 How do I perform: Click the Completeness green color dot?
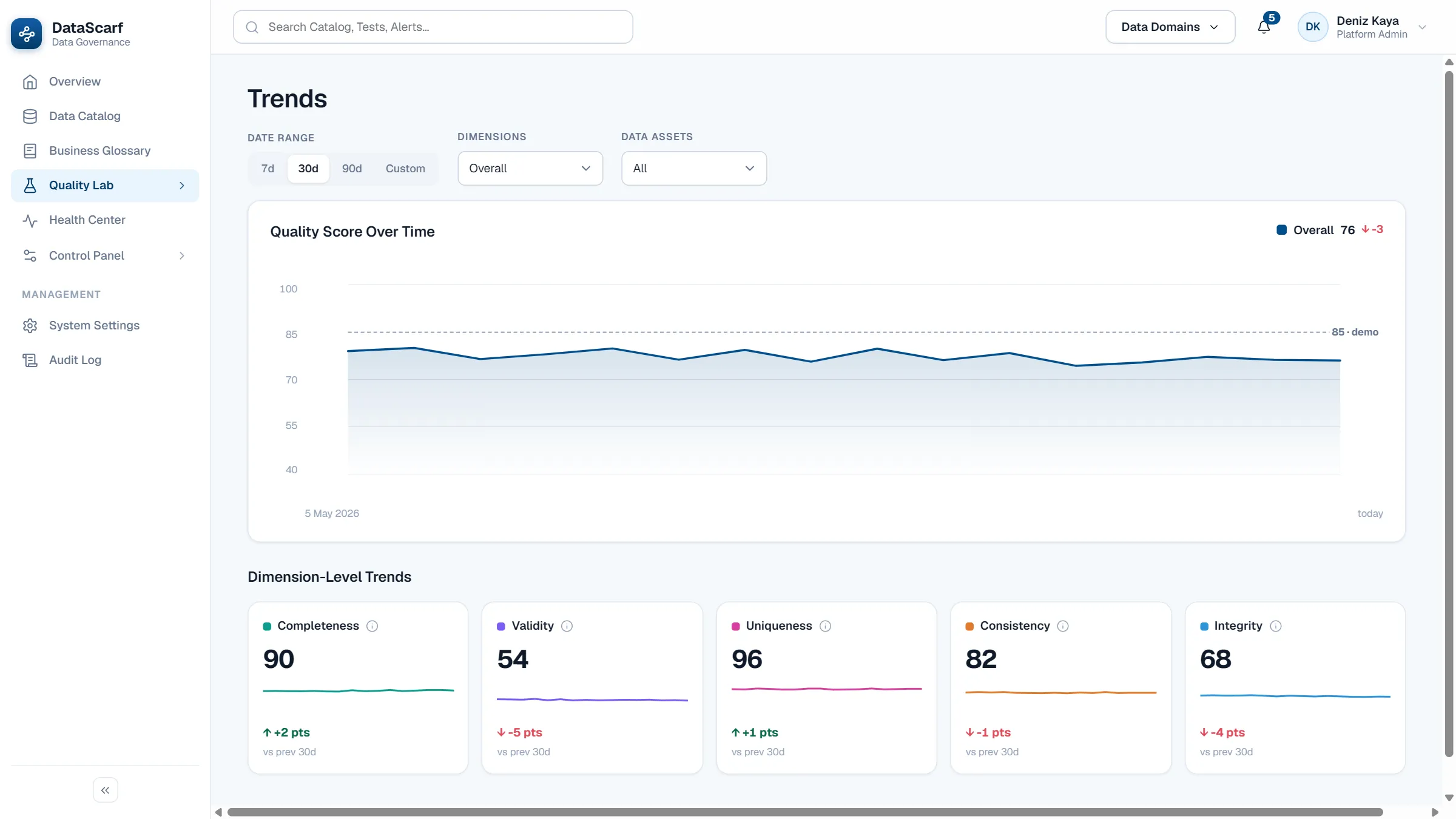click(x=267, y=627)
